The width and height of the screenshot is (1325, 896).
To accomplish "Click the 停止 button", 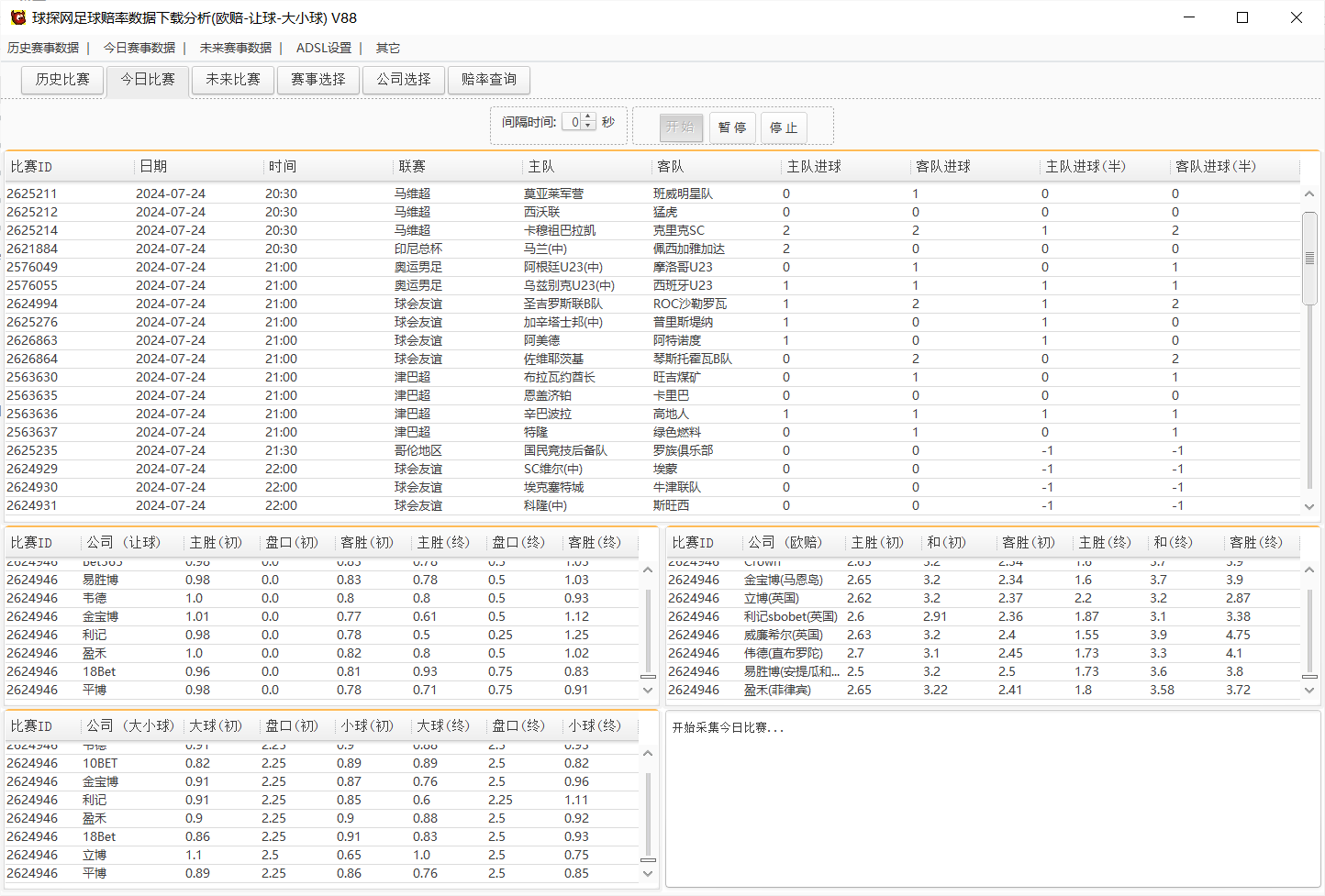I will pyautogui.click(x=784, y=127).
